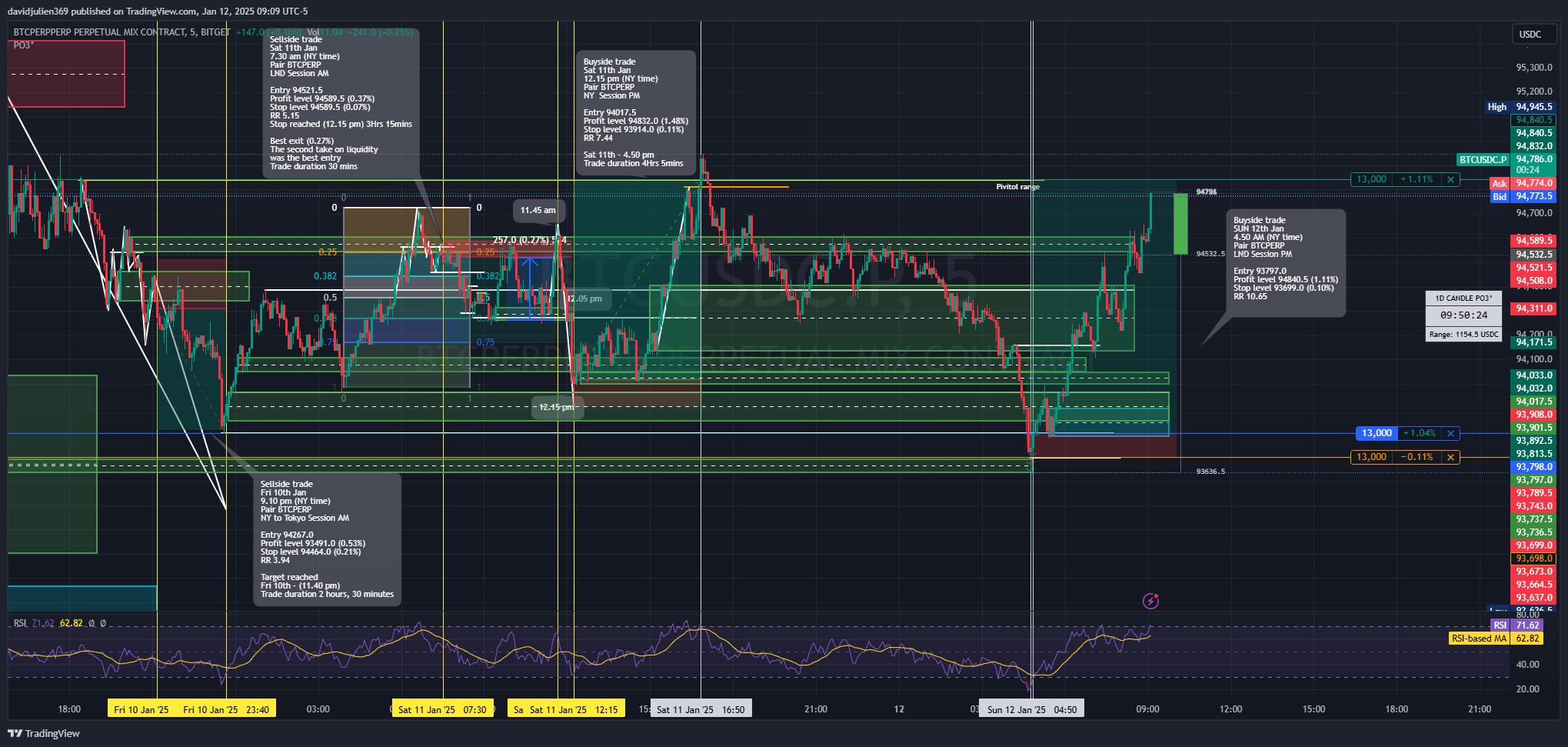Select the blue 93,798.0 price tag
The image size is (1568, 747).
[x=1534, y=467]
